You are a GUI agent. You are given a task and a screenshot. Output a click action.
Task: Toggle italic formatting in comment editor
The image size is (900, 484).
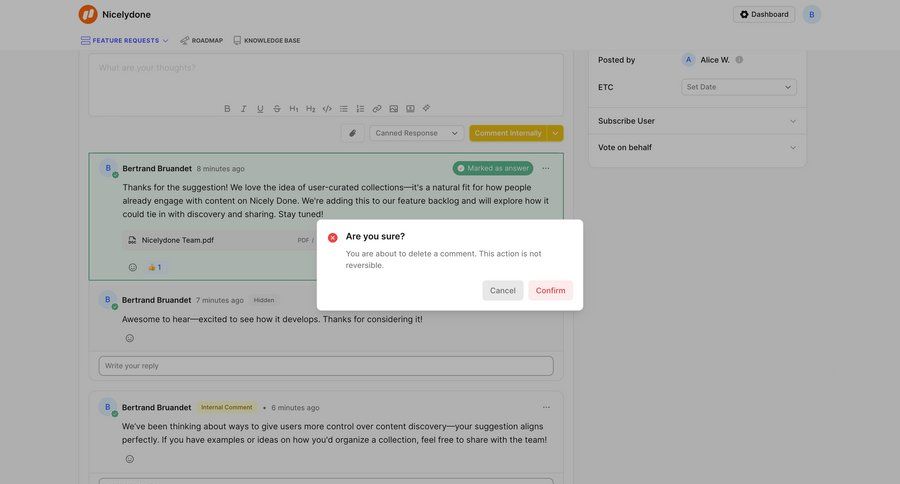[243, 109]
